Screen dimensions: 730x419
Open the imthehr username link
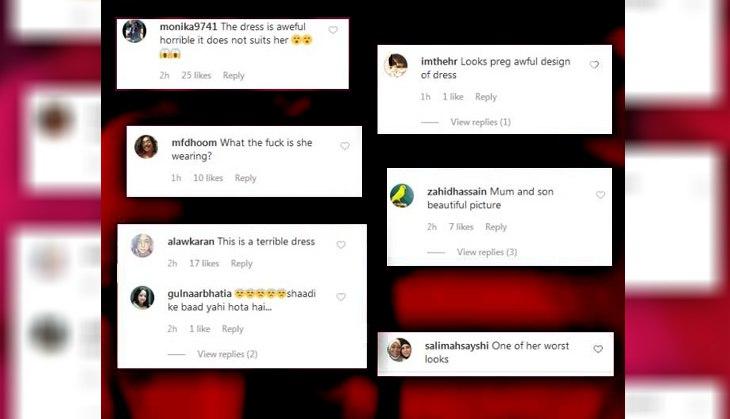[439, 61]
